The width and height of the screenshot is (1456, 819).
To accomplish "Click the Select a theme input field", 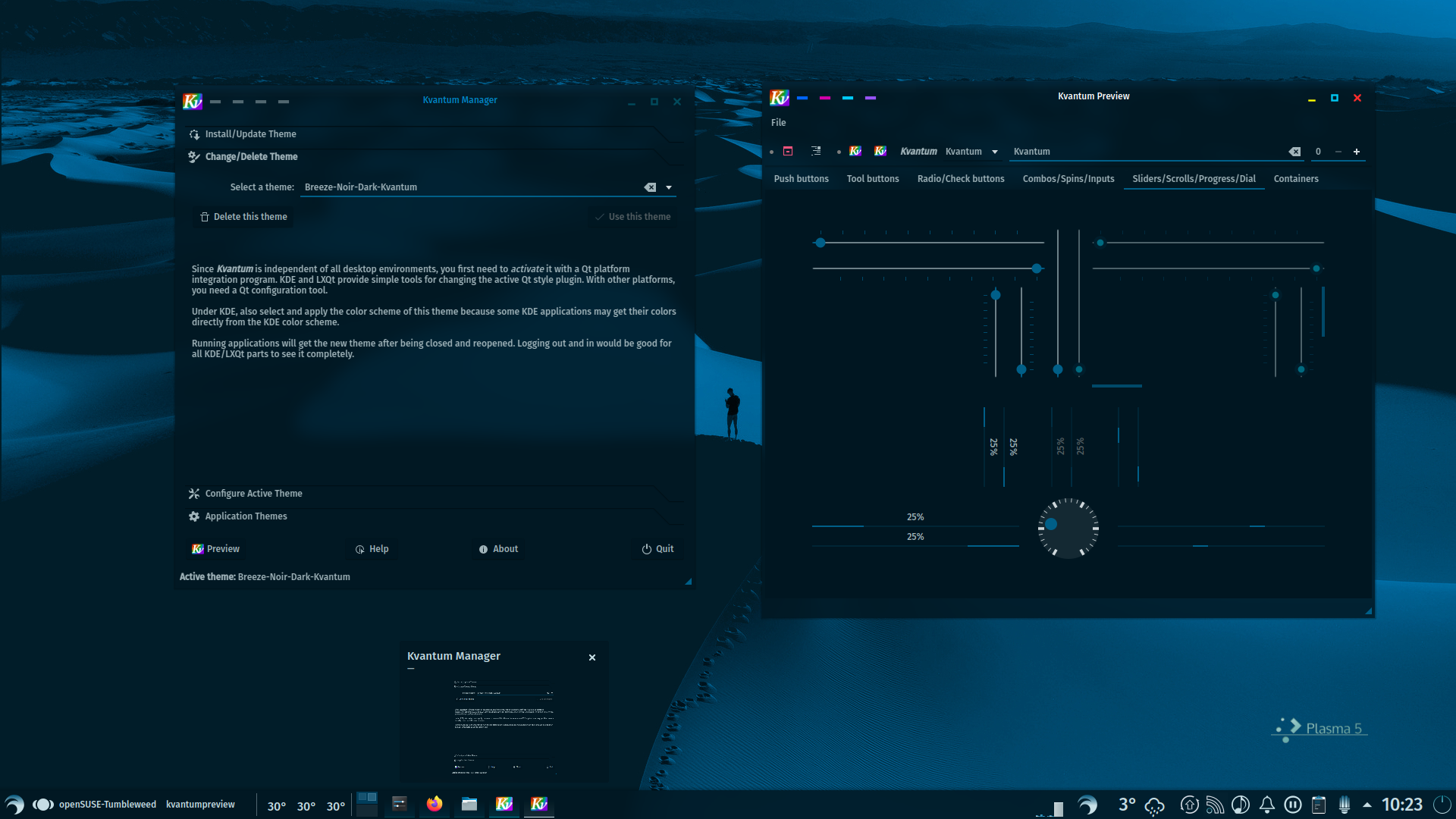I will [x=488, y=187].
